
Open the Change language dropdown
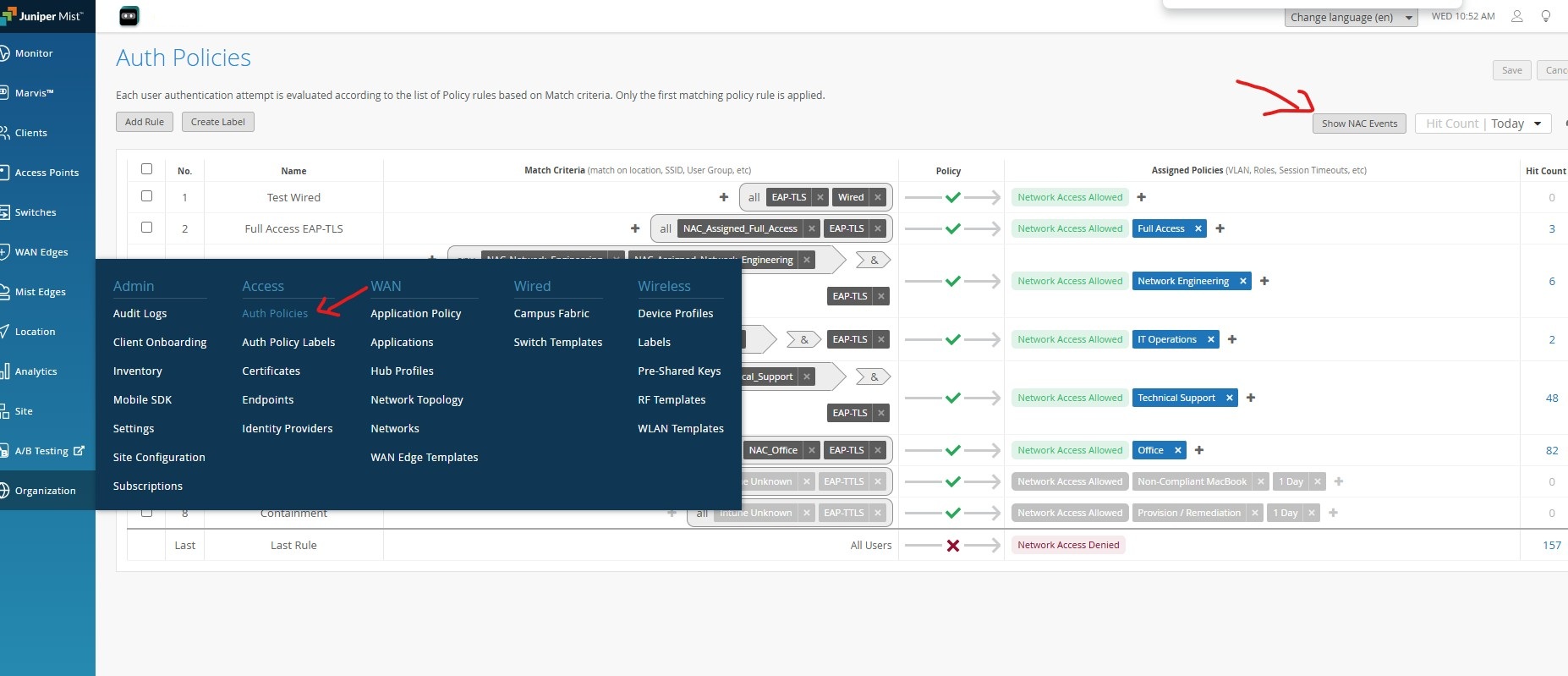(1351, 17)
